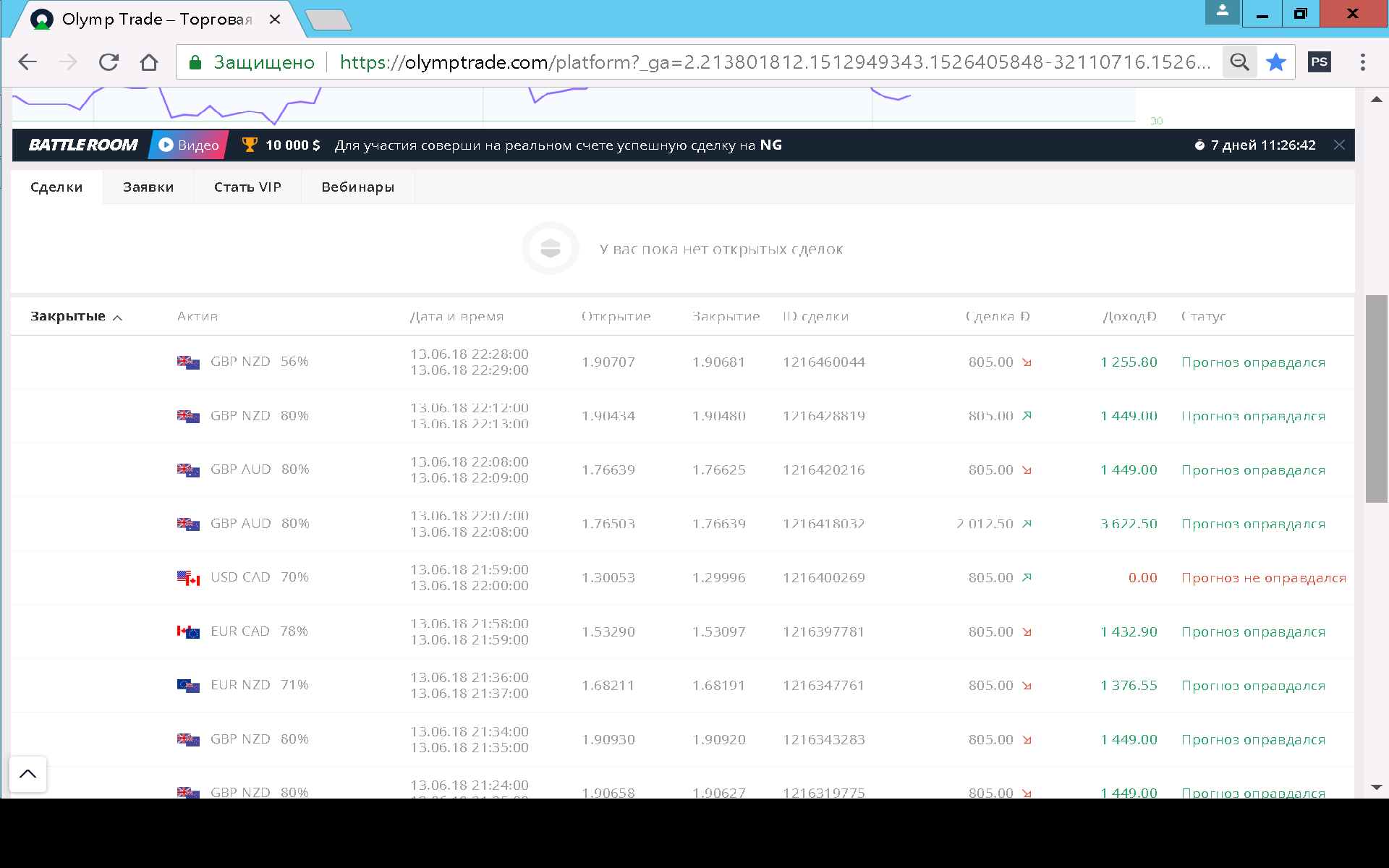Image resolution: width=1389 pixels, height=868 pixels.
Task: Dismiss the Battle Room banner
Action: pos(1339,145)
